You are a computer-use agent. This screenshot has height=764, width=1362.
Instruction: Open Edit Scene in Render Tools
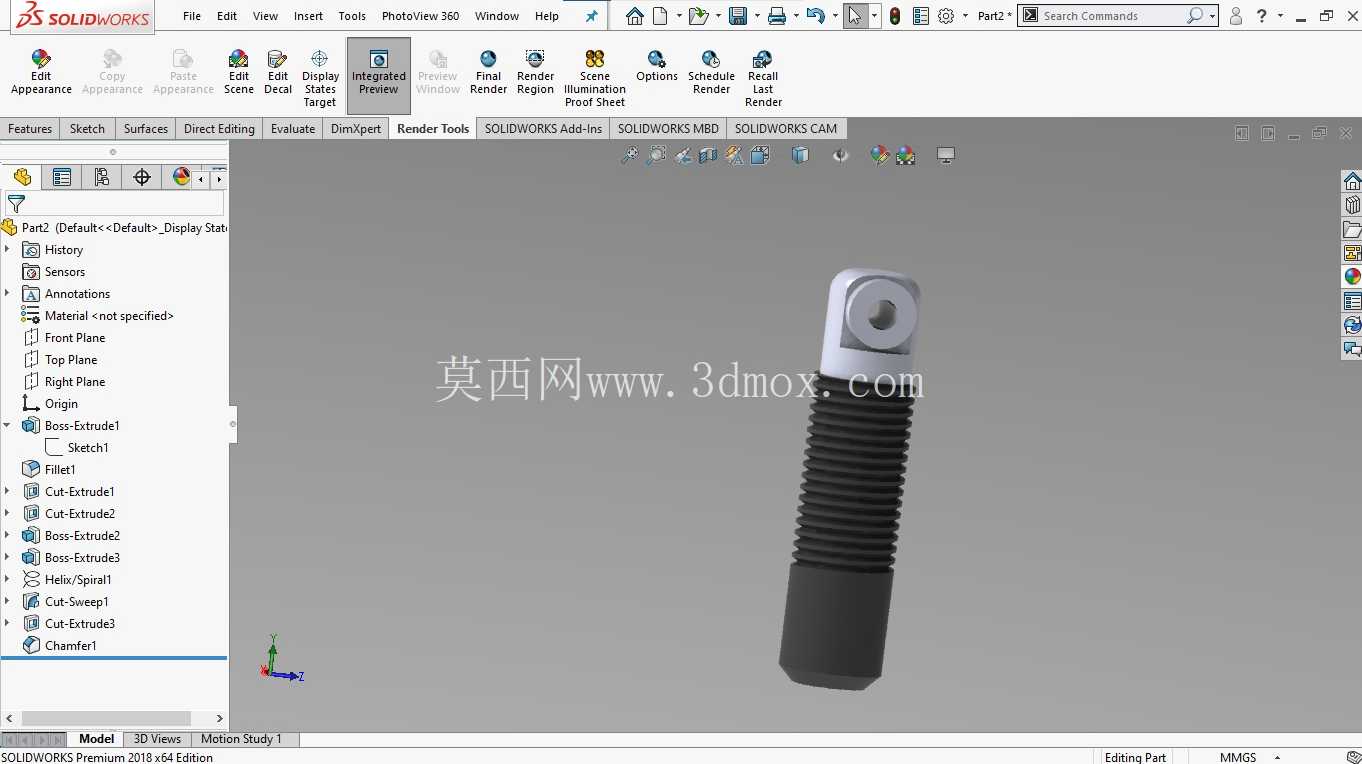(x=238, y=72)
